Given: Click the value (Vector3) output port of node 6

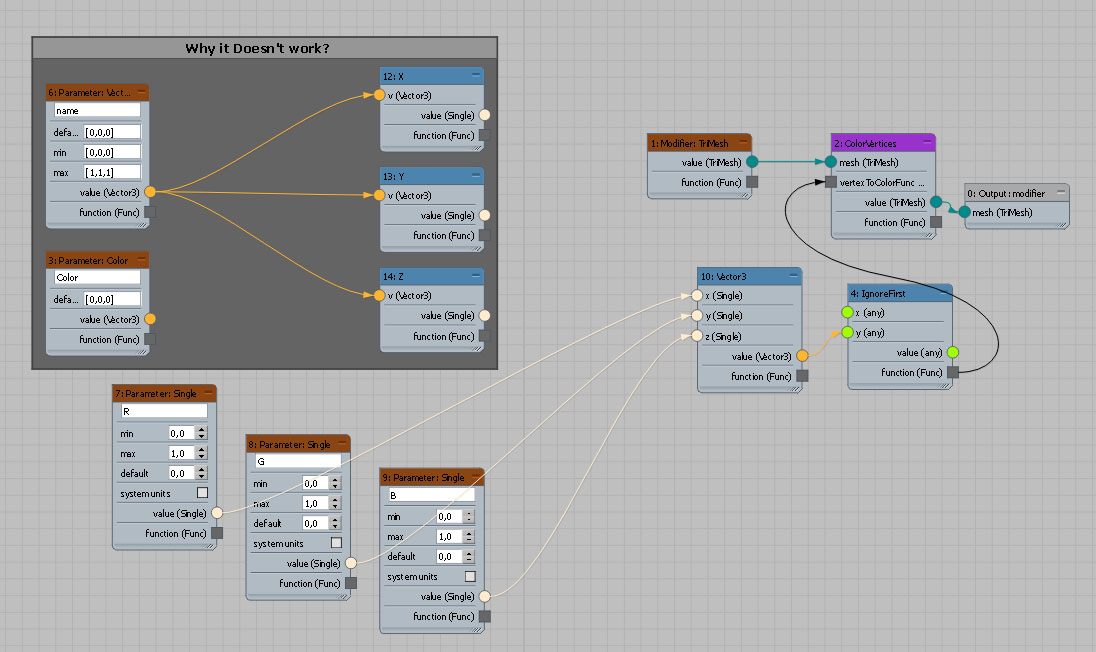Looking at the screenshot, I should (150, 191).
